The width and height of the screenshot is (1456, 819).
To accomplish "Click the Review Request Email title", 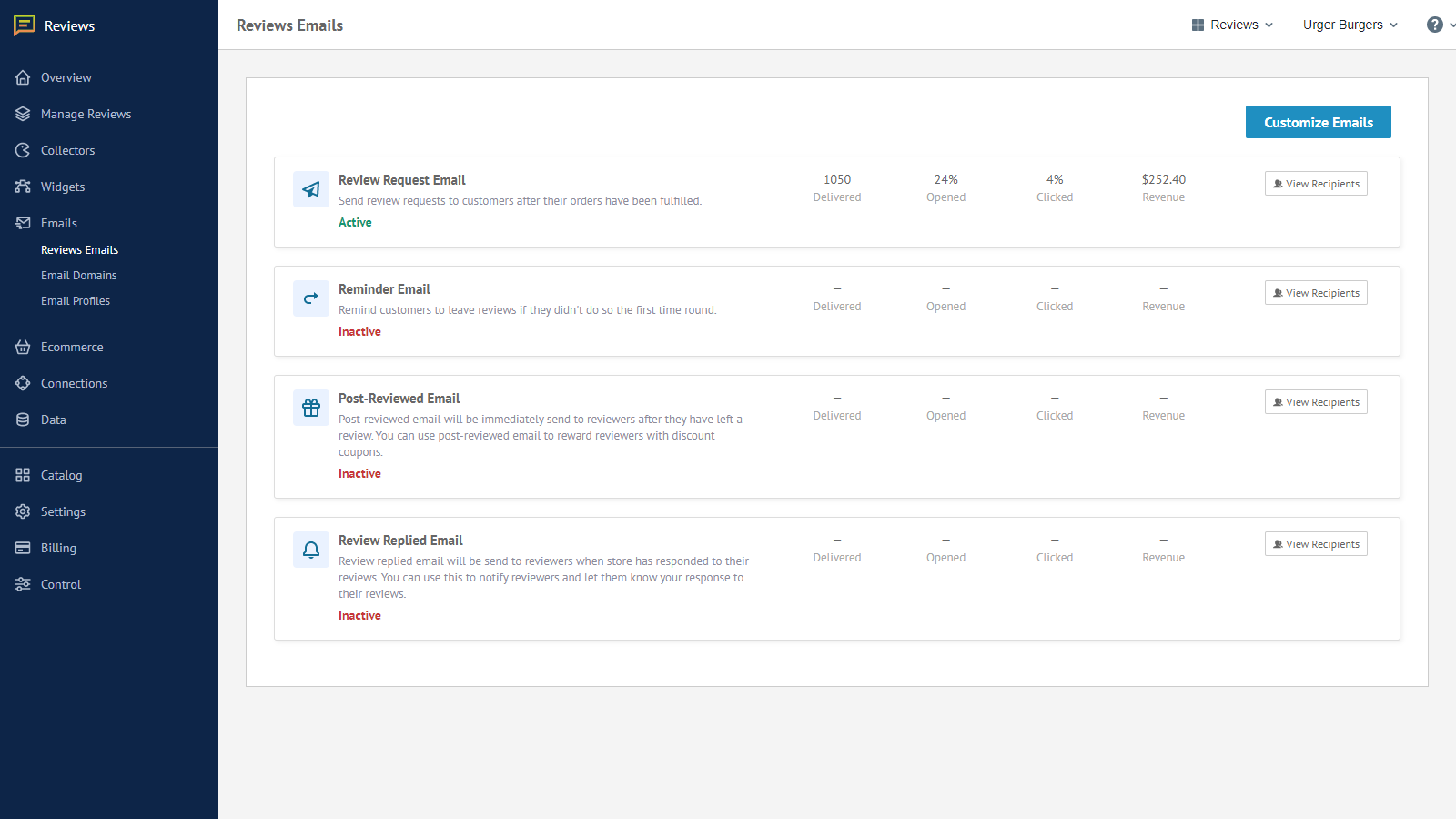I will (x=402, y=180).
